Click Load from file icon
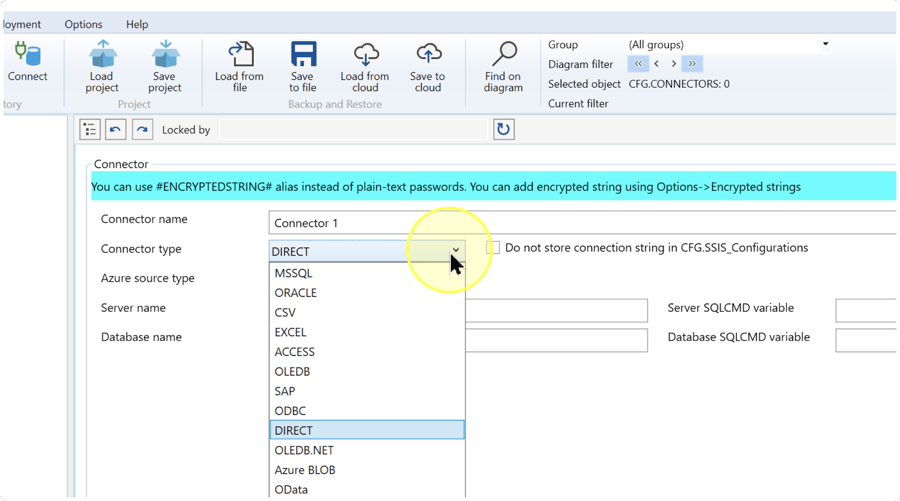Image resolution: width=900 pixels, height=501 pixels. coord(240,55)
